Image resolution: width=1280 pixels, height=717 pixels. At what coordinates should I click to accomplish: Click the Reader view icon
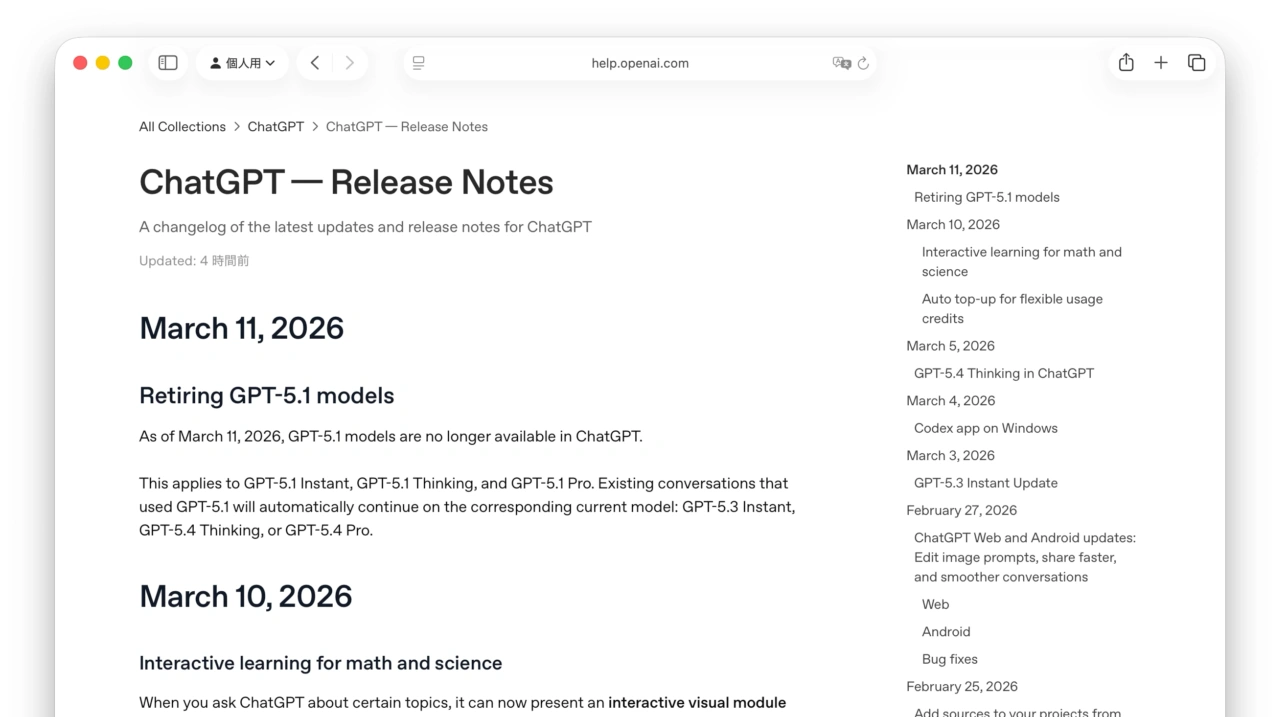pos(418,62)
